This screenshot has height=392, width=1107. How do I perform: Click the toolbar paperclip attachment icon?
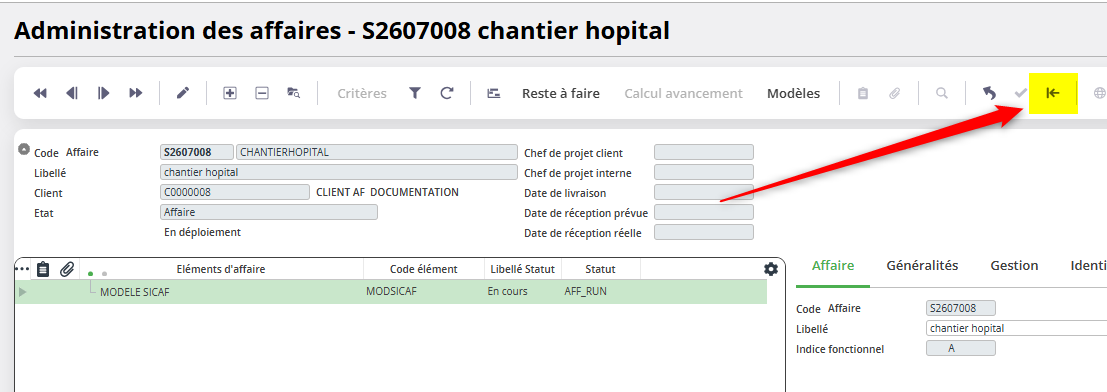click(894, 93)
